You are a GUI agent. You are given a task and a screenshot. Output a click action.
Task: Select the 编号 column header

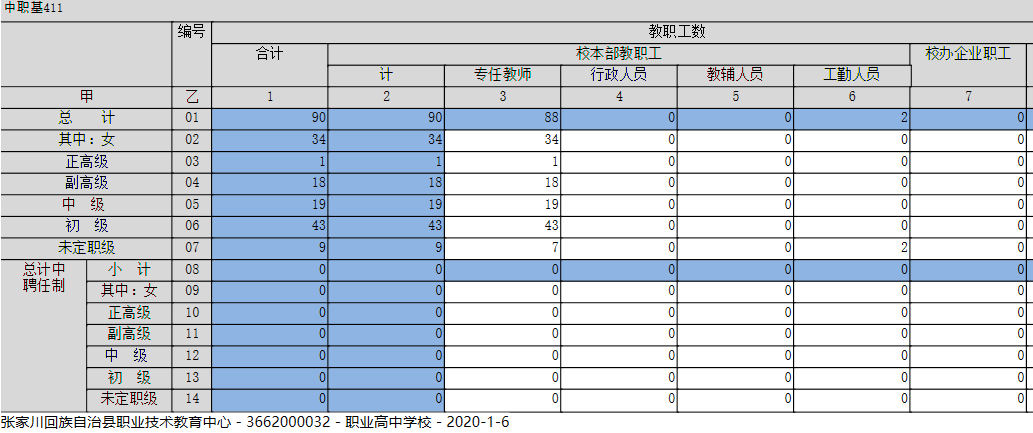[x=192, y=32]
